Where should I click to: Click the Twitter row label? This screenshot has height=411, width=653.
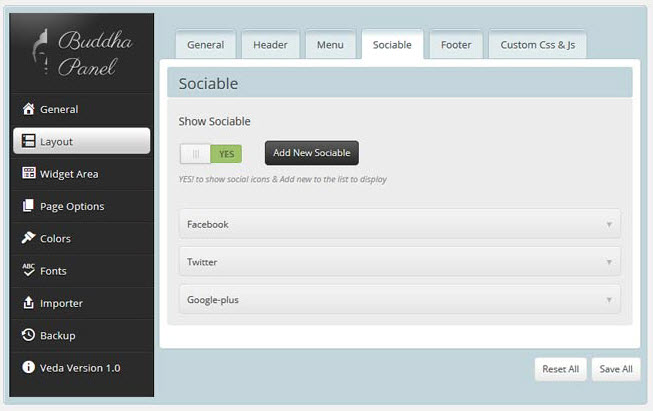[x=202, y=262]
